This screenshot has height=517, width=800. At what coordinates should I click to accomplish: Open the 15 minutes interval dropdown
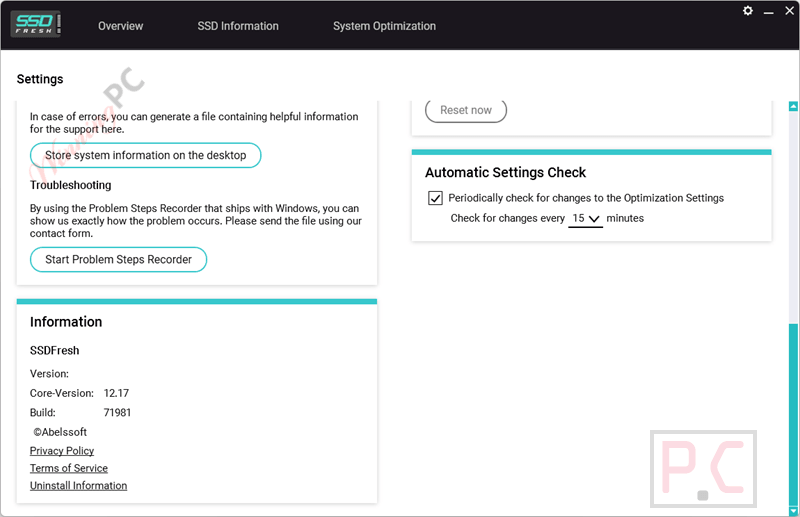(x=585, y=218)
